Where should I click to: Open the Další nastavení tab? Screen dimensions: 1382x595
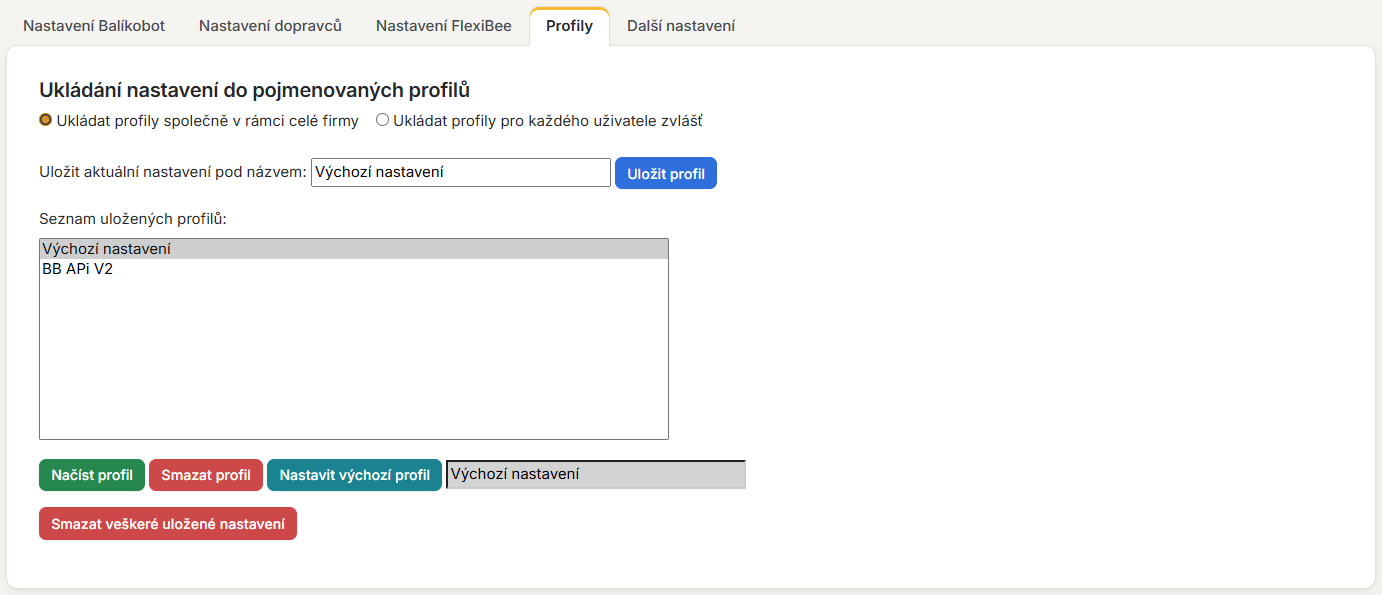coord(681,26)
